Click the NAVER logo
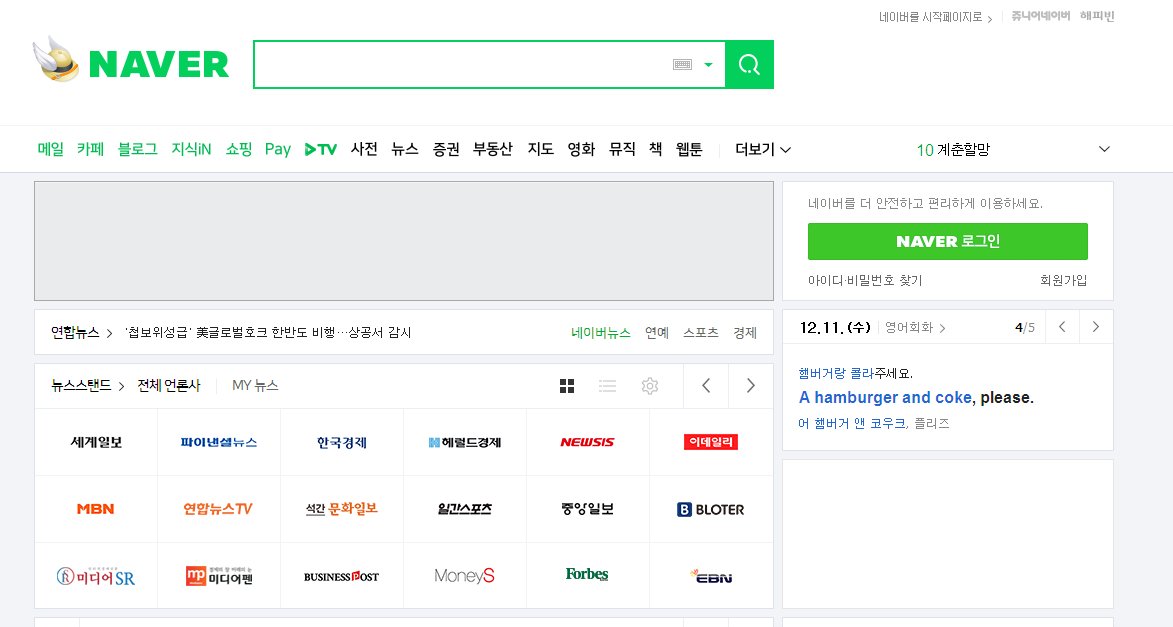Screen dimensions: 1173x627 click(x=159, y=64)
